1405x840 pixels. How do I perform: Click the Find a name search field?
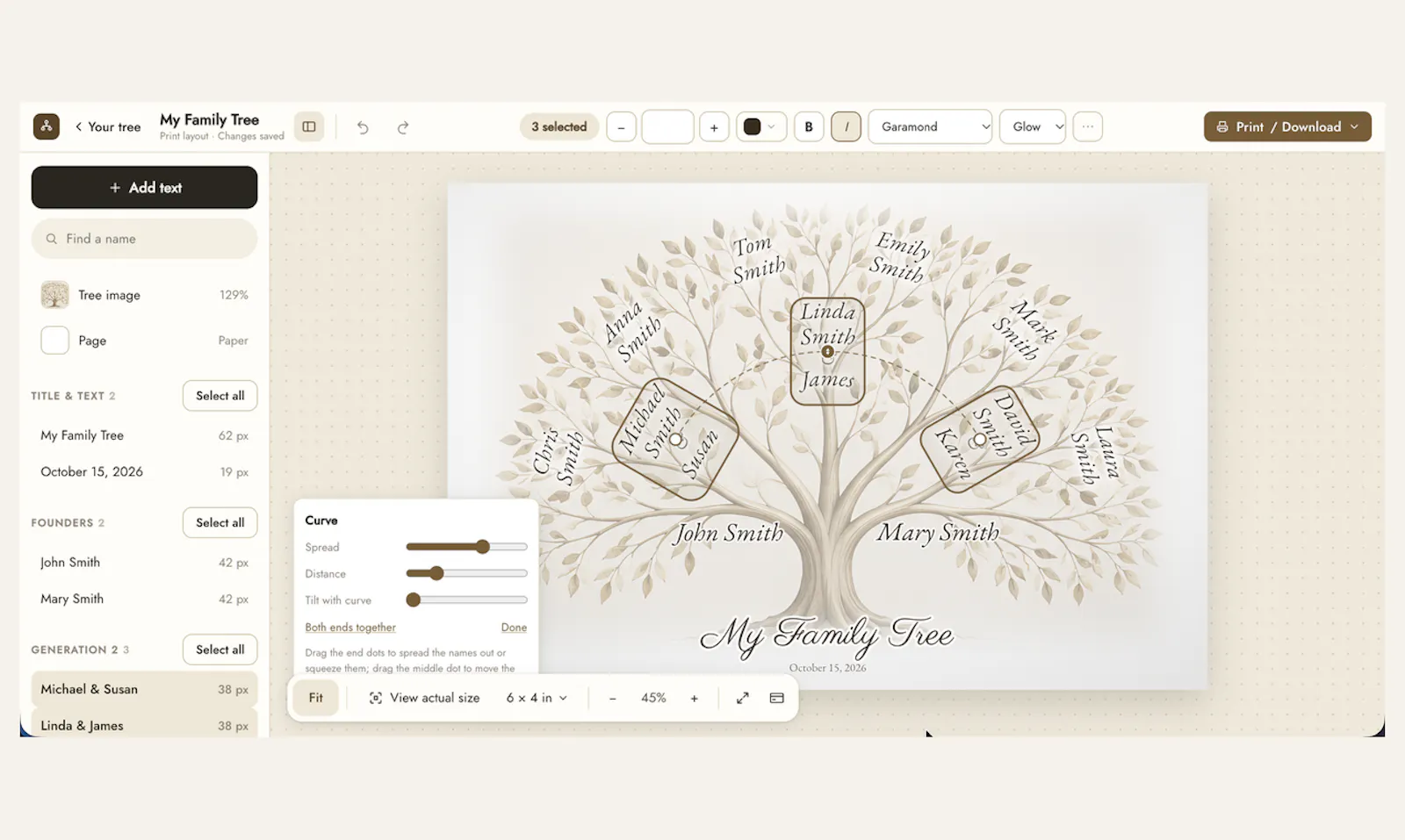pos(145,239)
